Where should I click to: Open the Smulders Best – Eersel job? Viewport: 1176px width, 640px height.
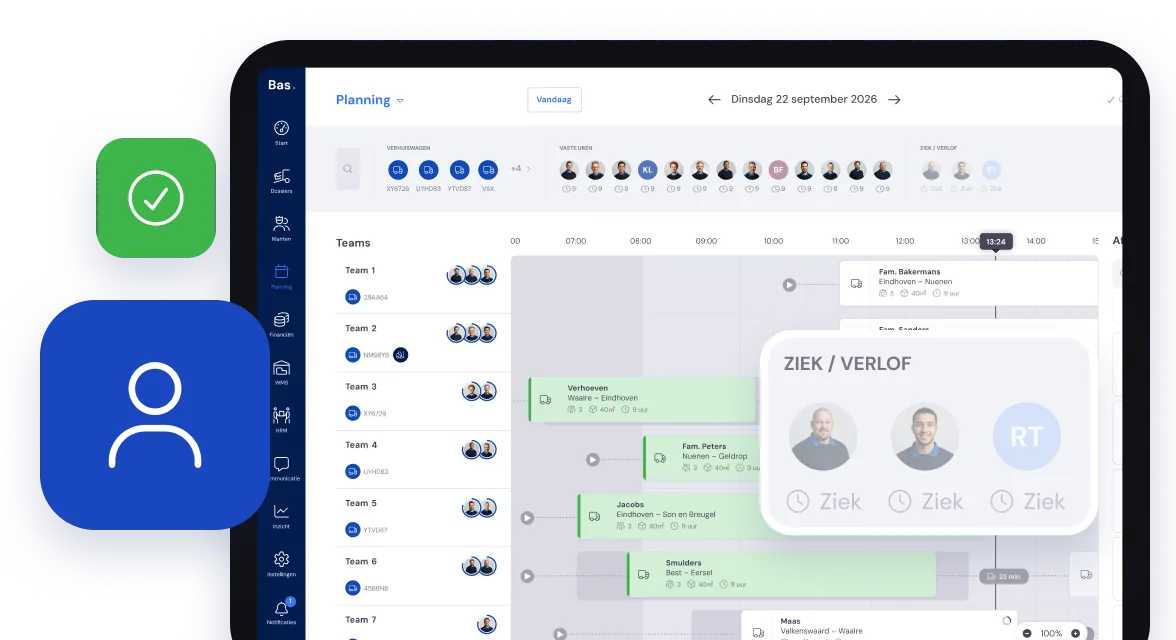pos(782,574)
